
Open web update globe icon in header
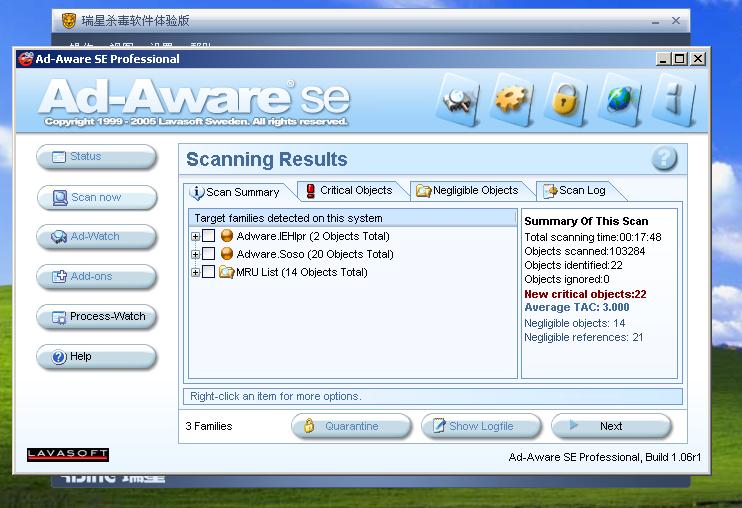620,100
